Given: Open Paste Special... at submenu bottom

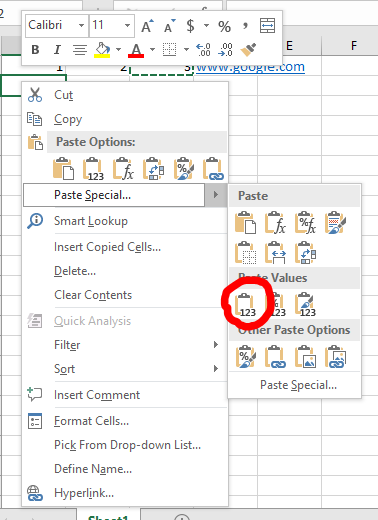Looking at the screenshot, I should click(x=298, y=385).
